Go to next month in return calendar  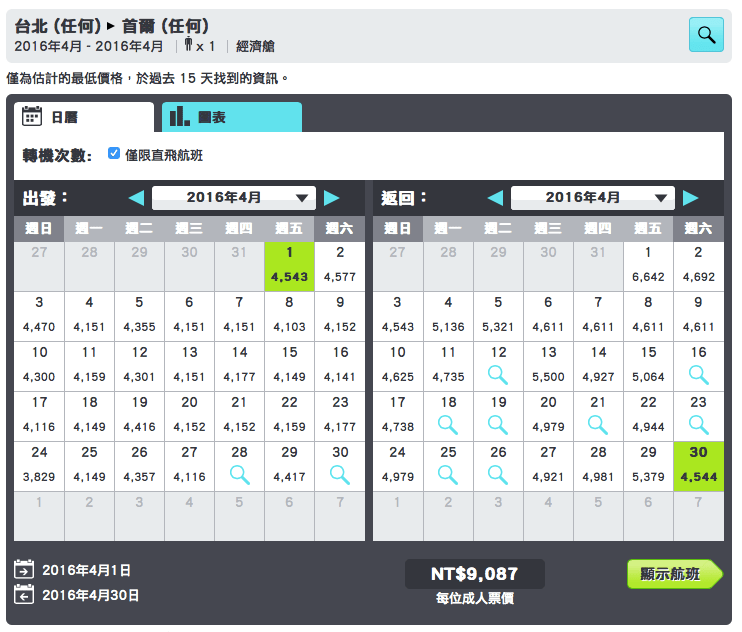(x=690, y=198)
